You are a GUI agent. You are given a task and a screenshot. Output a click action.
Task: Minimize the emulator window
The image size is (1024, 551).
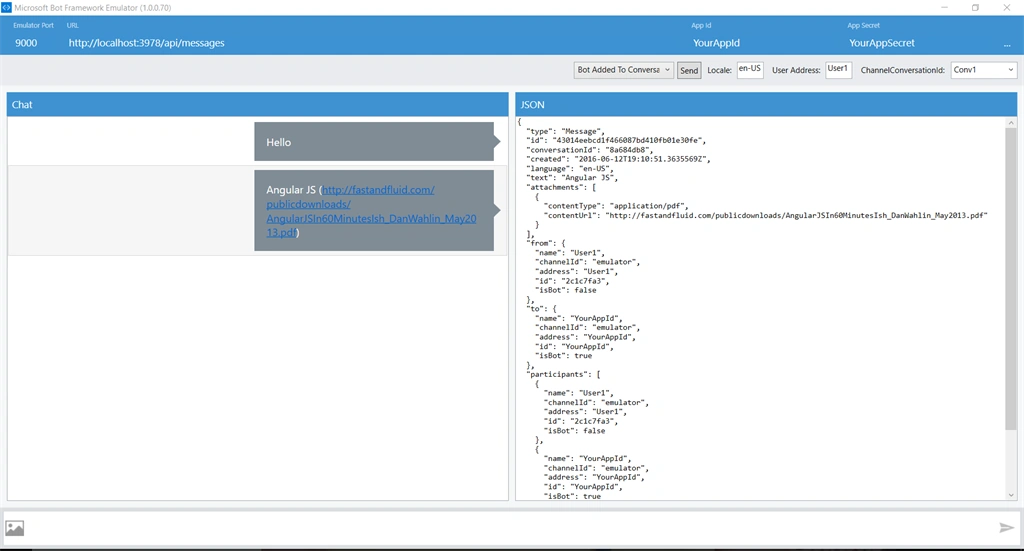(944, 7)
